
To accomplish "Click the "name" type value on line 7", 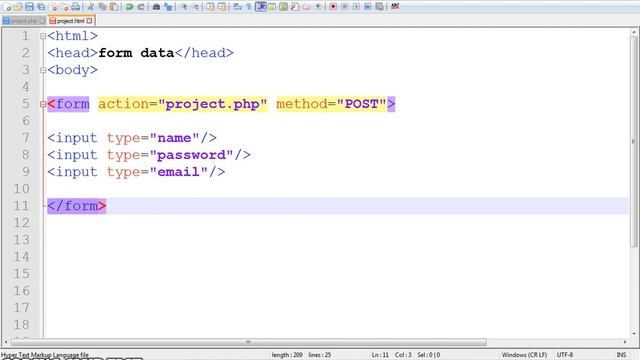I will tap(174, 138).
